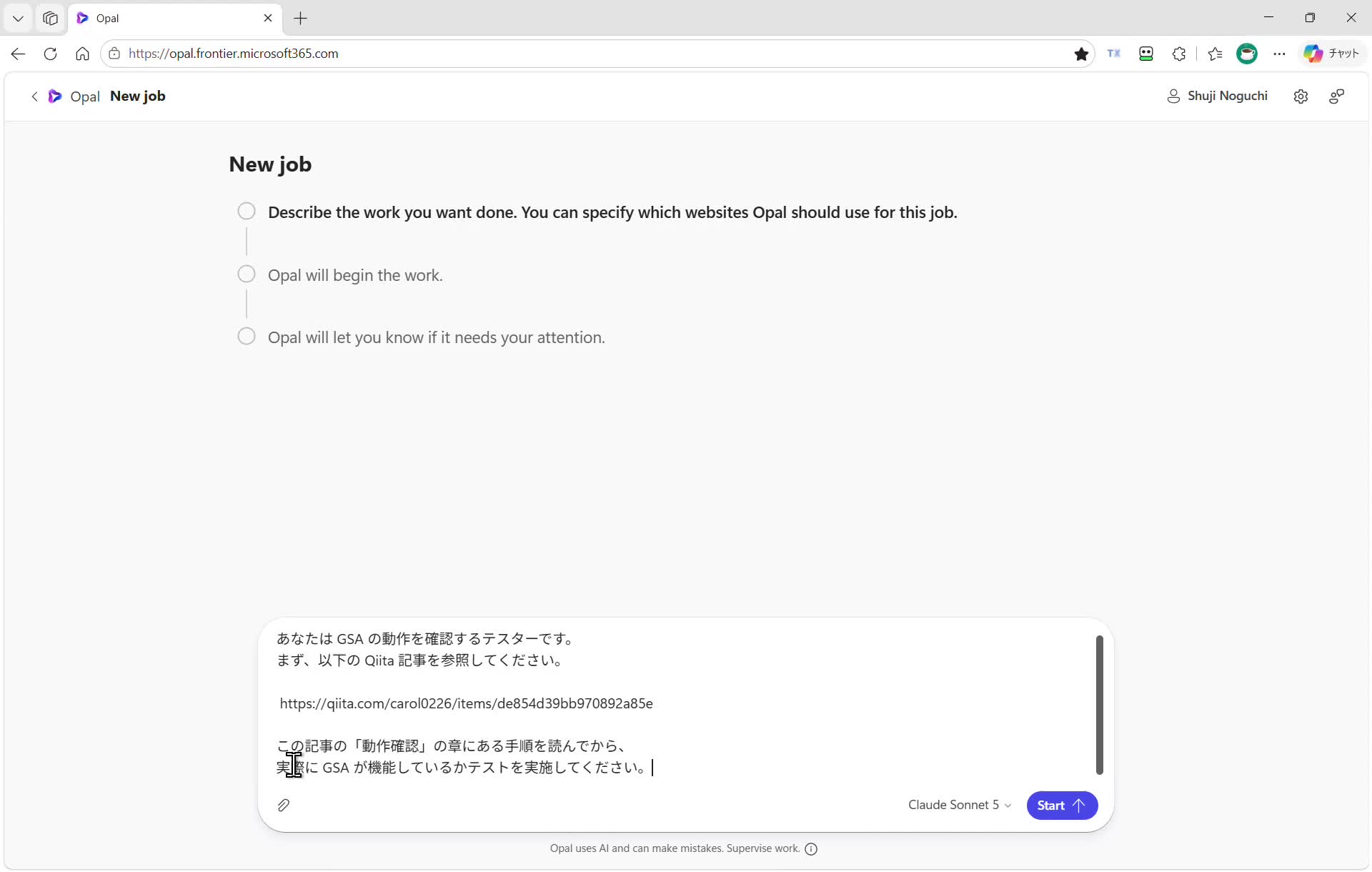
Task: View site information lock icon
Action: point(114,54)
